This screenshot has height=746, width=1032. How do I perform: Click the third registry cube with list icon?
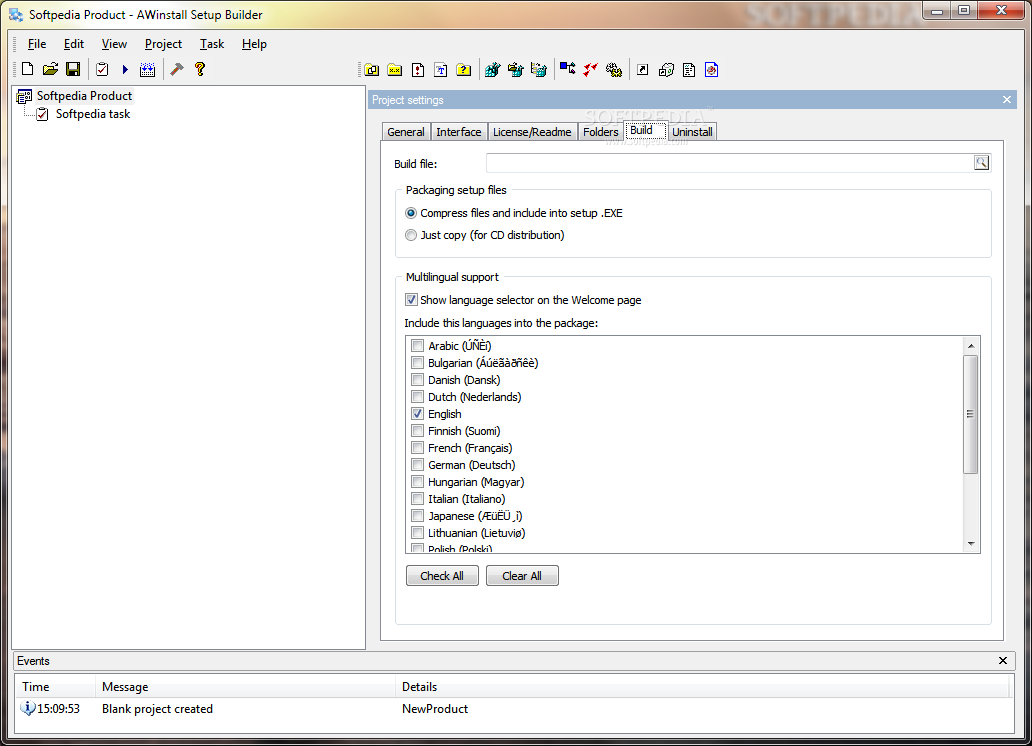click(538, 70)
